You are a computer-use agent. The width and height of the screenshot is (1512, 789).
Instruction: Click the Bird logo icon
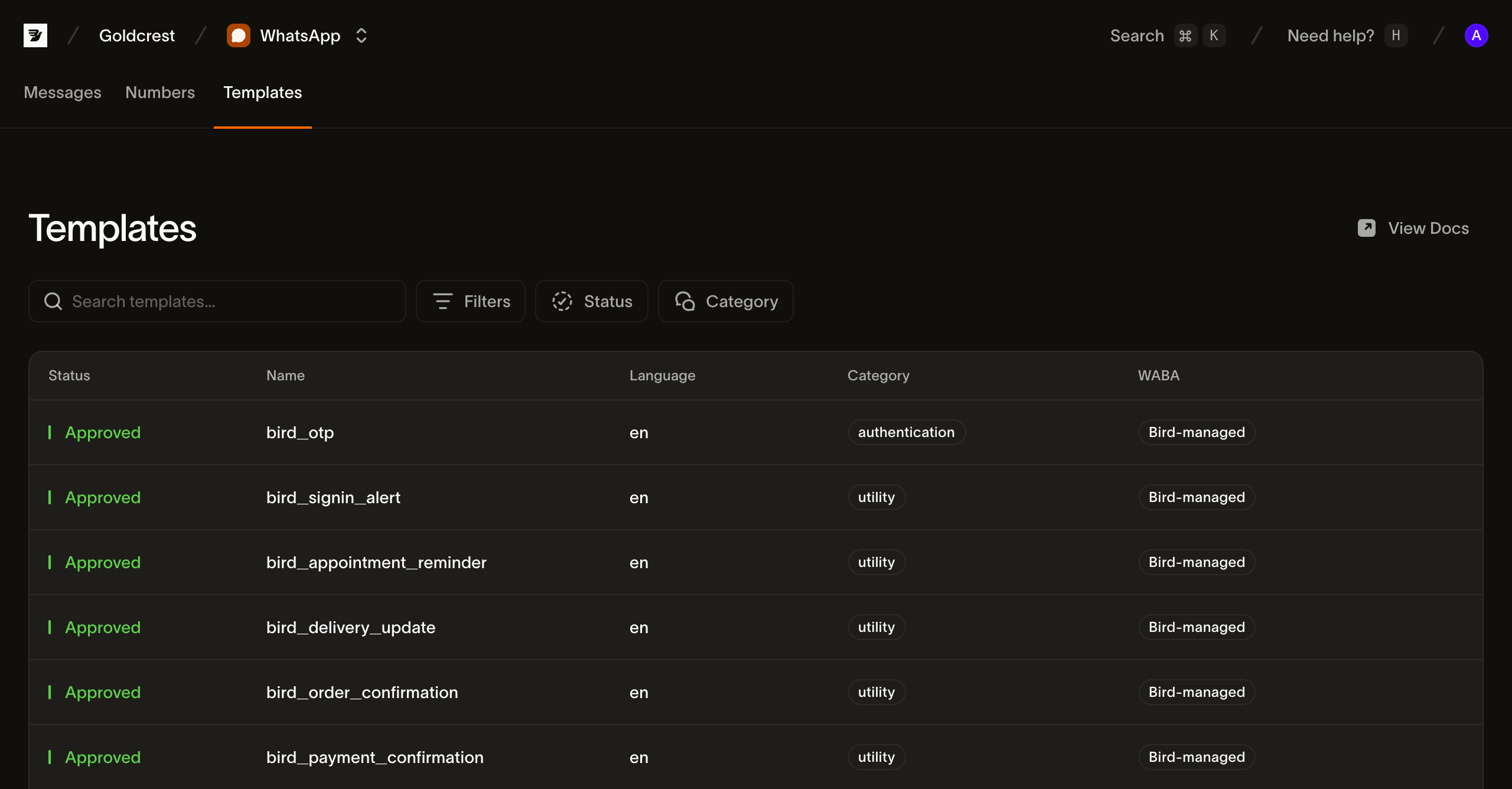[x=35, y=35]
